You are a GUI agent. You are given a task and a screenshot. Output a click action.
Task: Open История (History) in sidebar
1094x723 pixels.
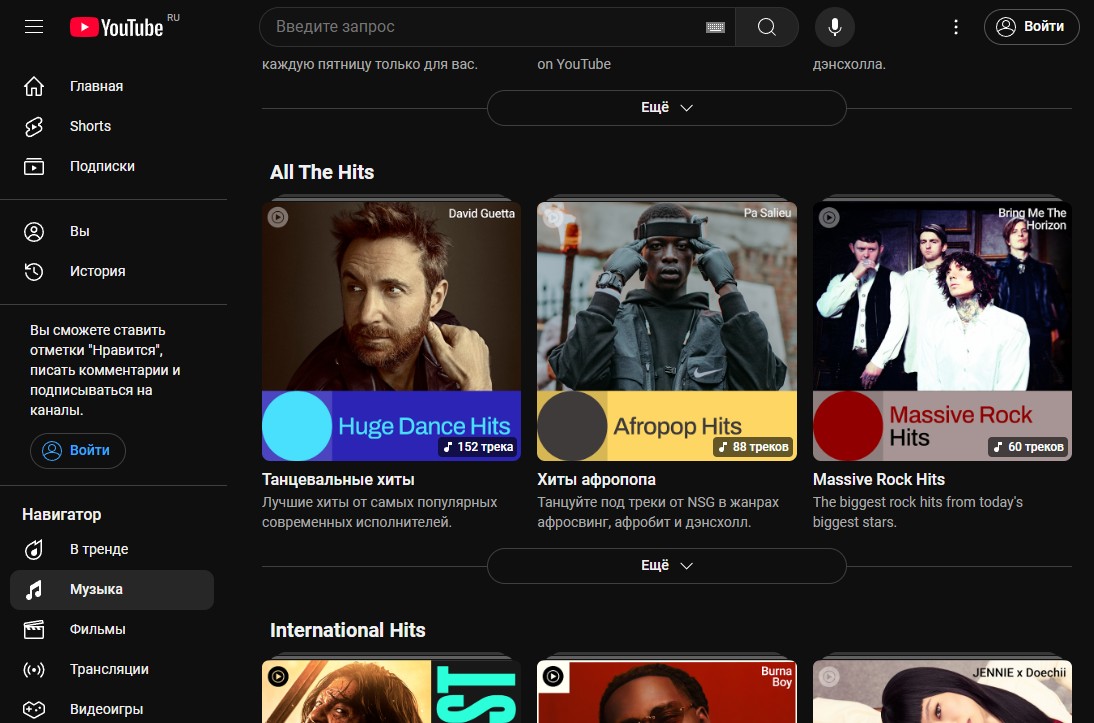coord(97,271)
